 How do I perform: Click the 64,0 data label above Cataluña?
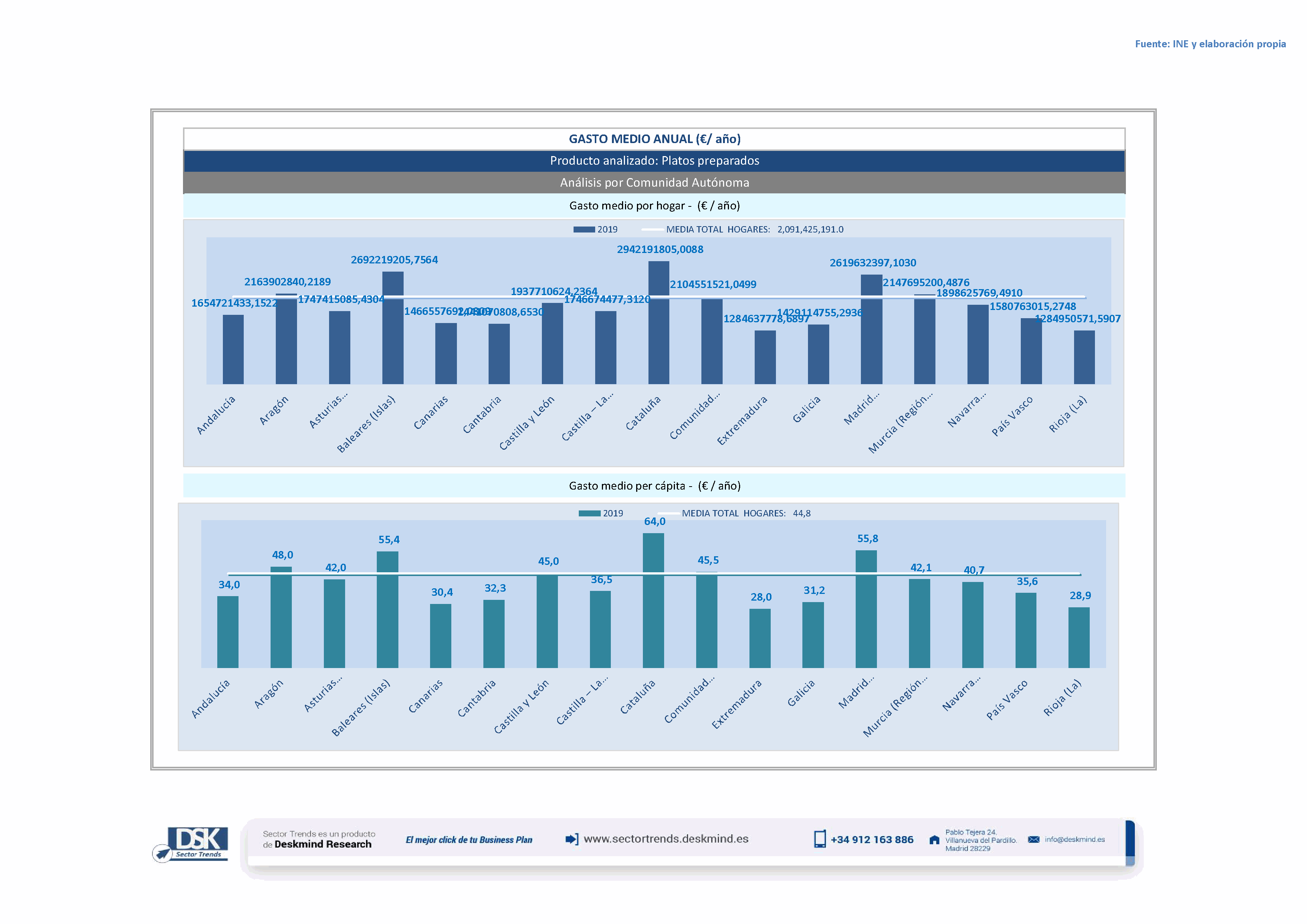point(654,522)
